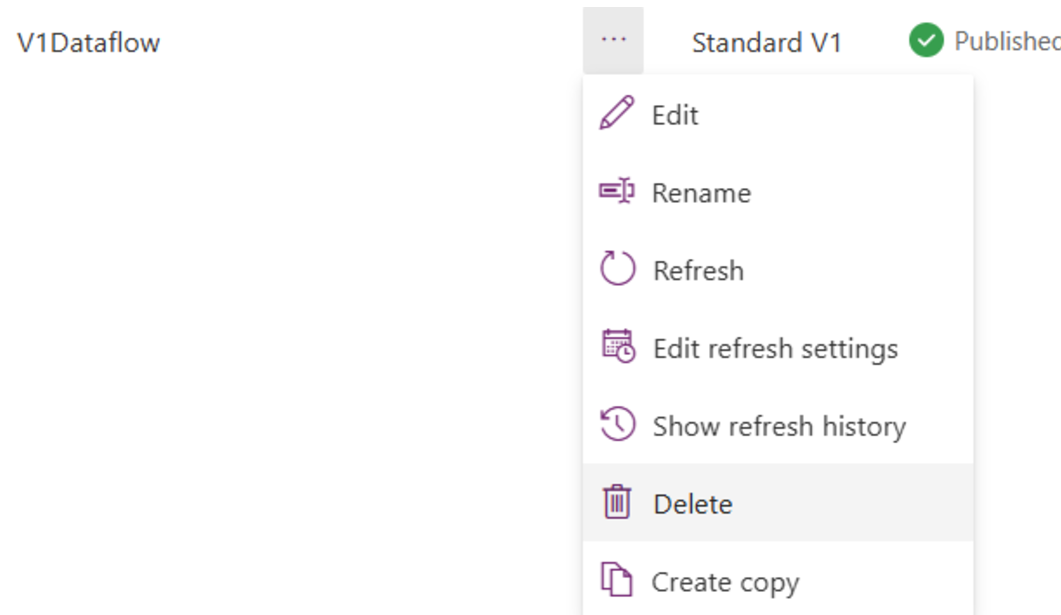Viewport: 1061px width, 615px height.
Task: Click Refresh to update the dataflow
Action: click(697, 270)
